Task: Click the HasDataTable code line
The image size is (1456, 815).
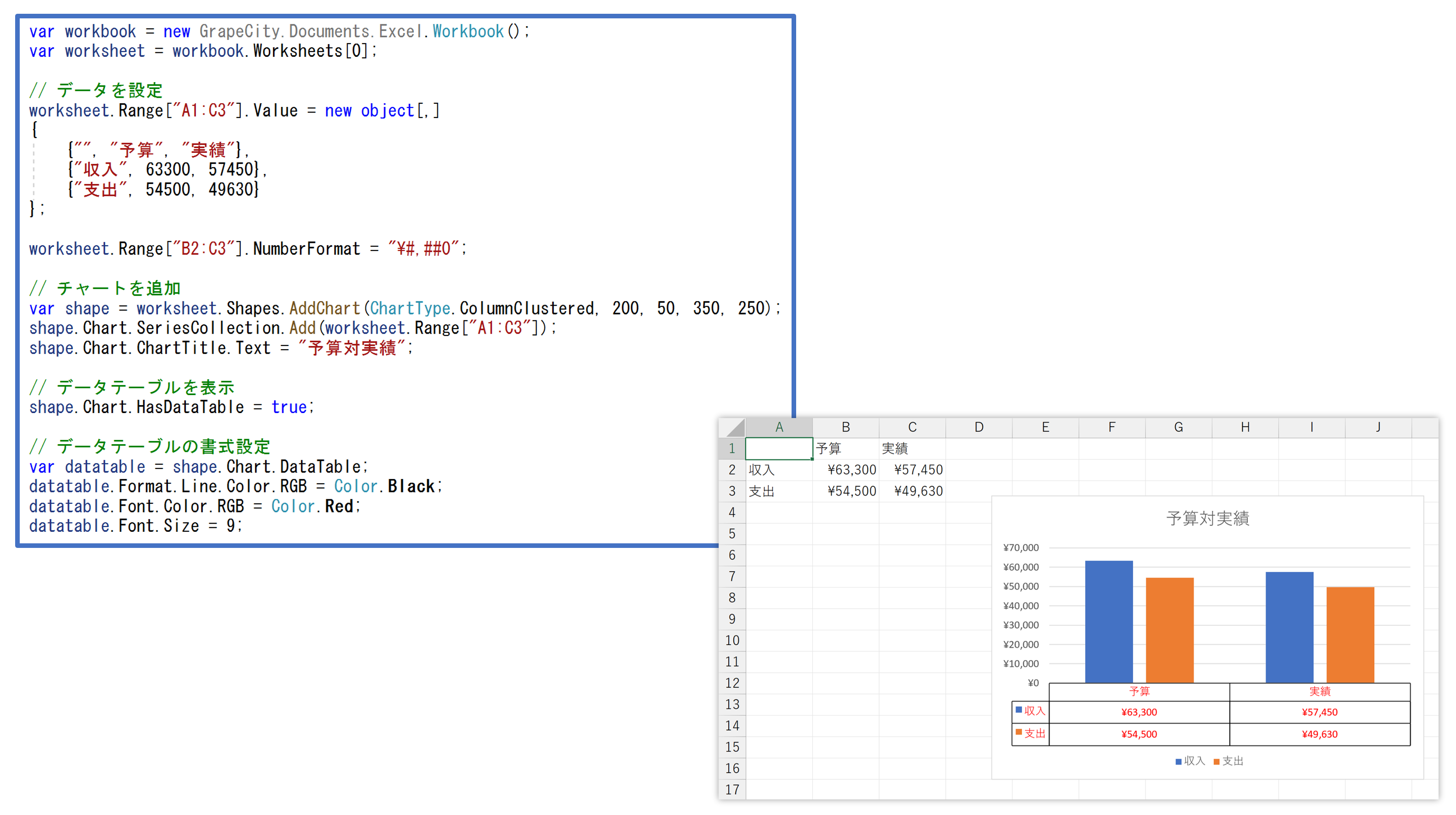Action: 171,407
